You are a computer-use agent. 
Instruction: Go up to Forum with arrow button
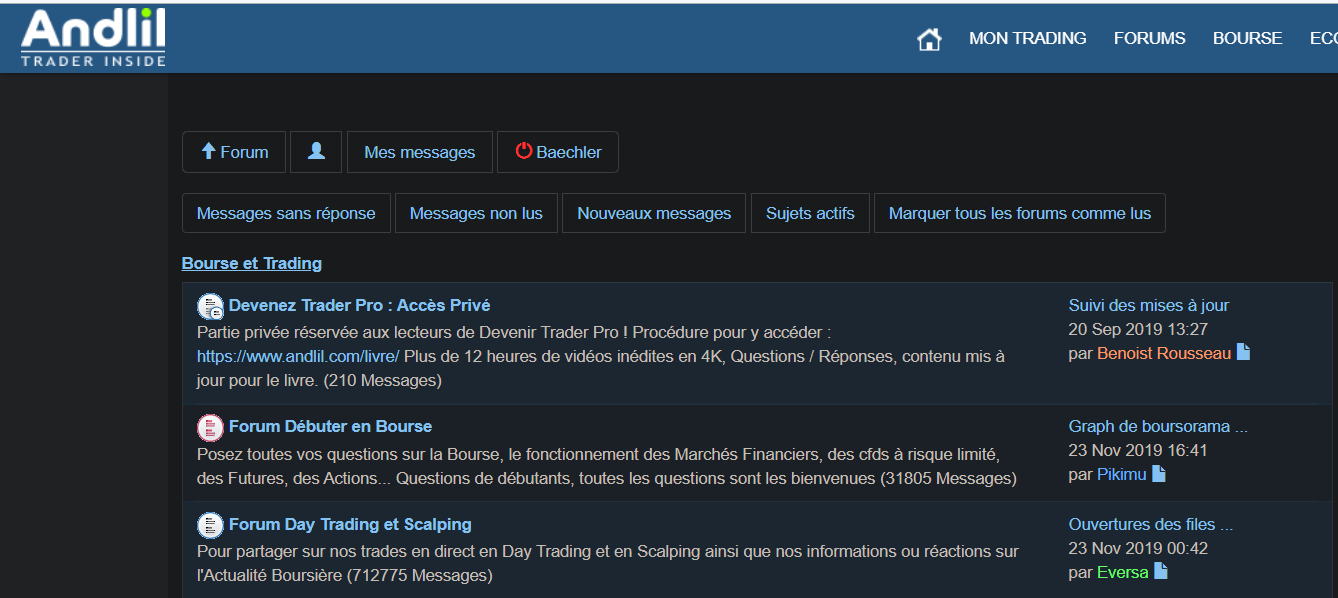pyautogui.click(x=234, y=152)
